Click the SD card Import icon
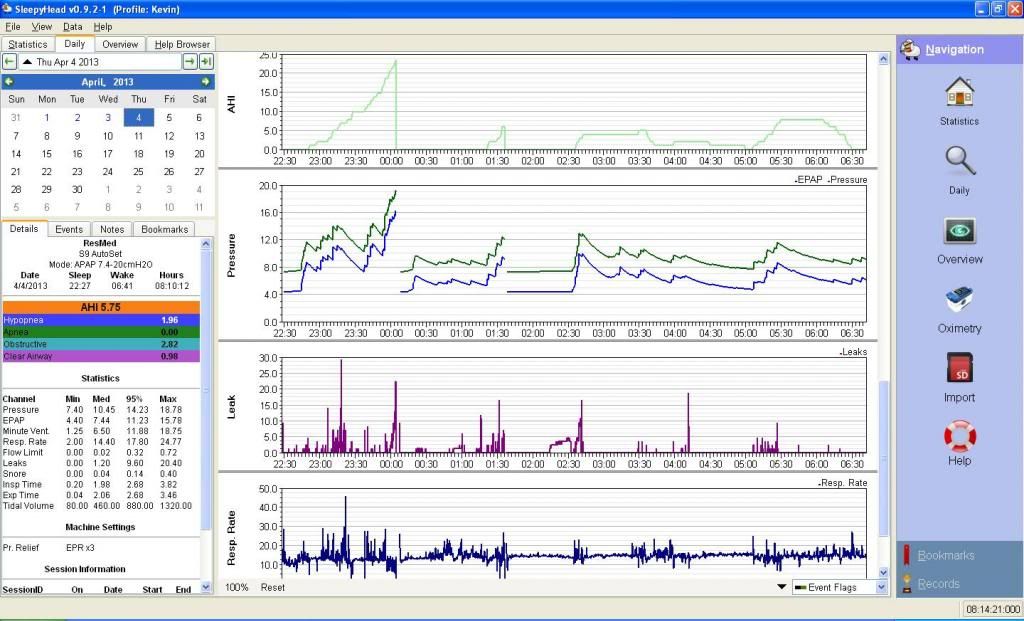Image resolution: width=1024 pixels, height=621 pixels. (959, 368)
